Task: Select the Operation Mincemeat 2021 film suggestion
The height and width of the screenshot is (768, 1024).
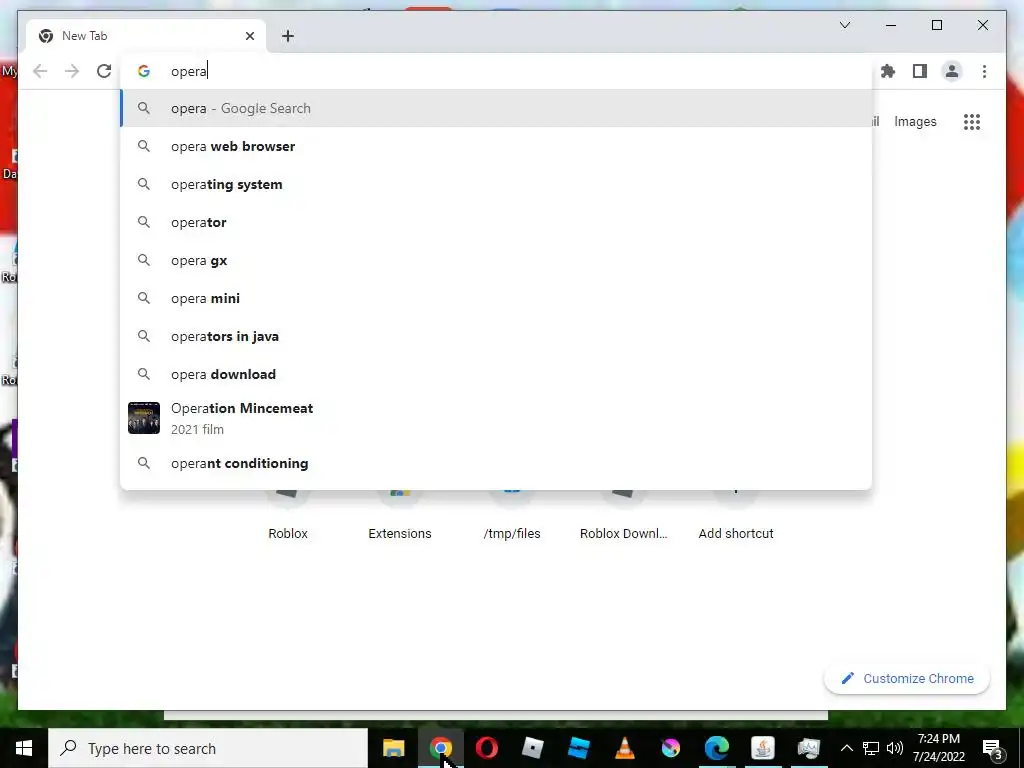Action: (x=496, y=418)
